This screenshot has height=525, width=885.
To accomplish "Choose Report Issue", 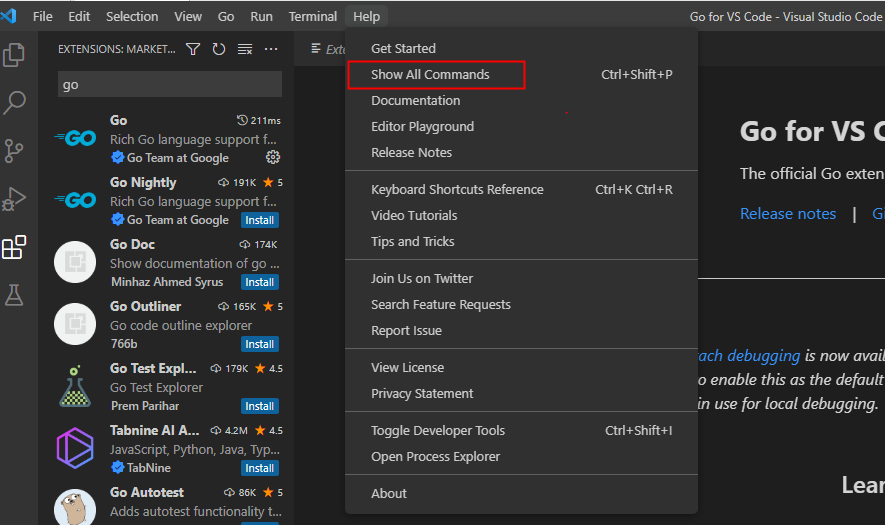I will [522, 331].
